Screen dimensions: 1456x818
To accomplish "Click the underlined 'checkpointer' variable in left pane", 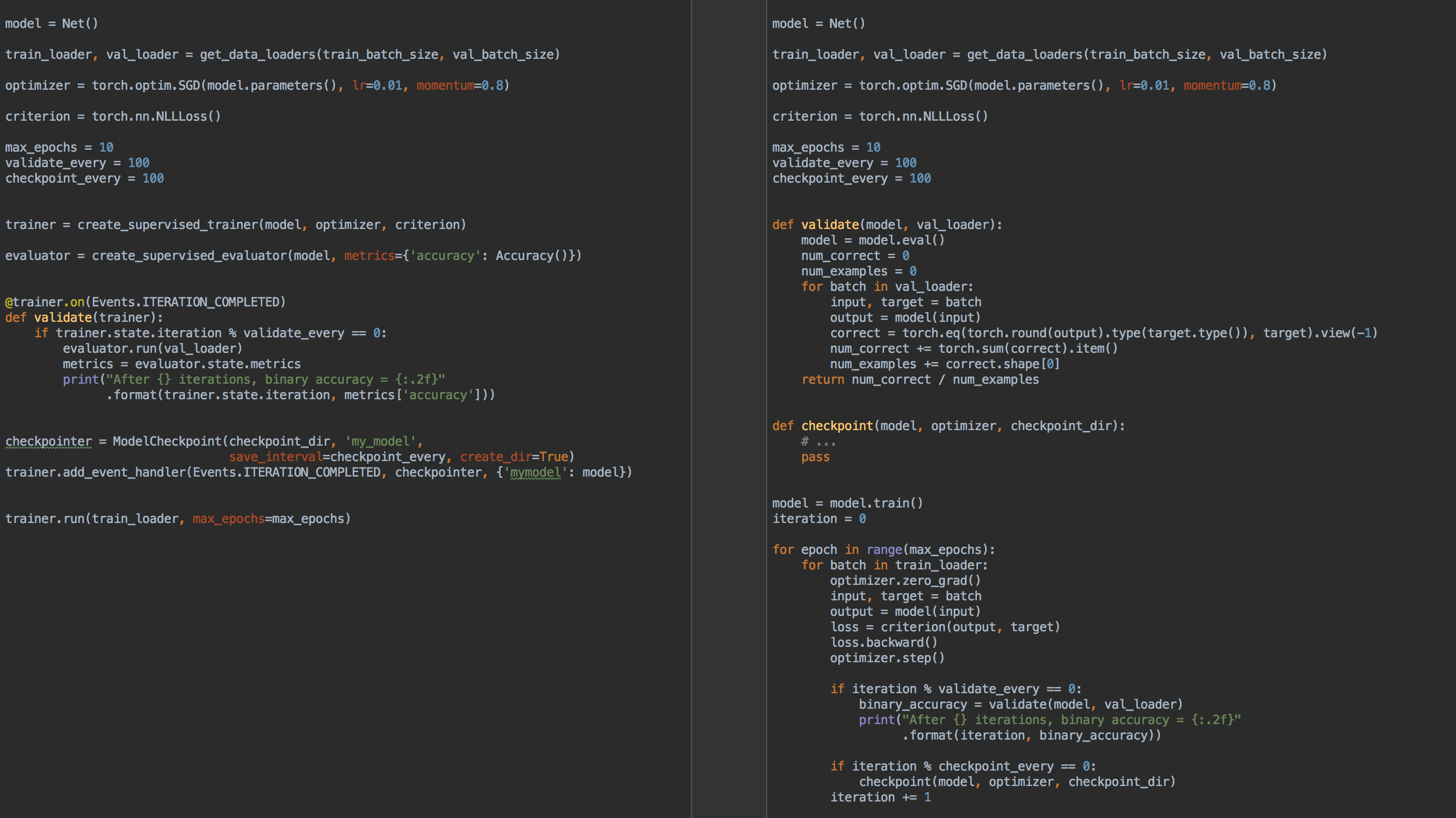I will tap(48, 441).
